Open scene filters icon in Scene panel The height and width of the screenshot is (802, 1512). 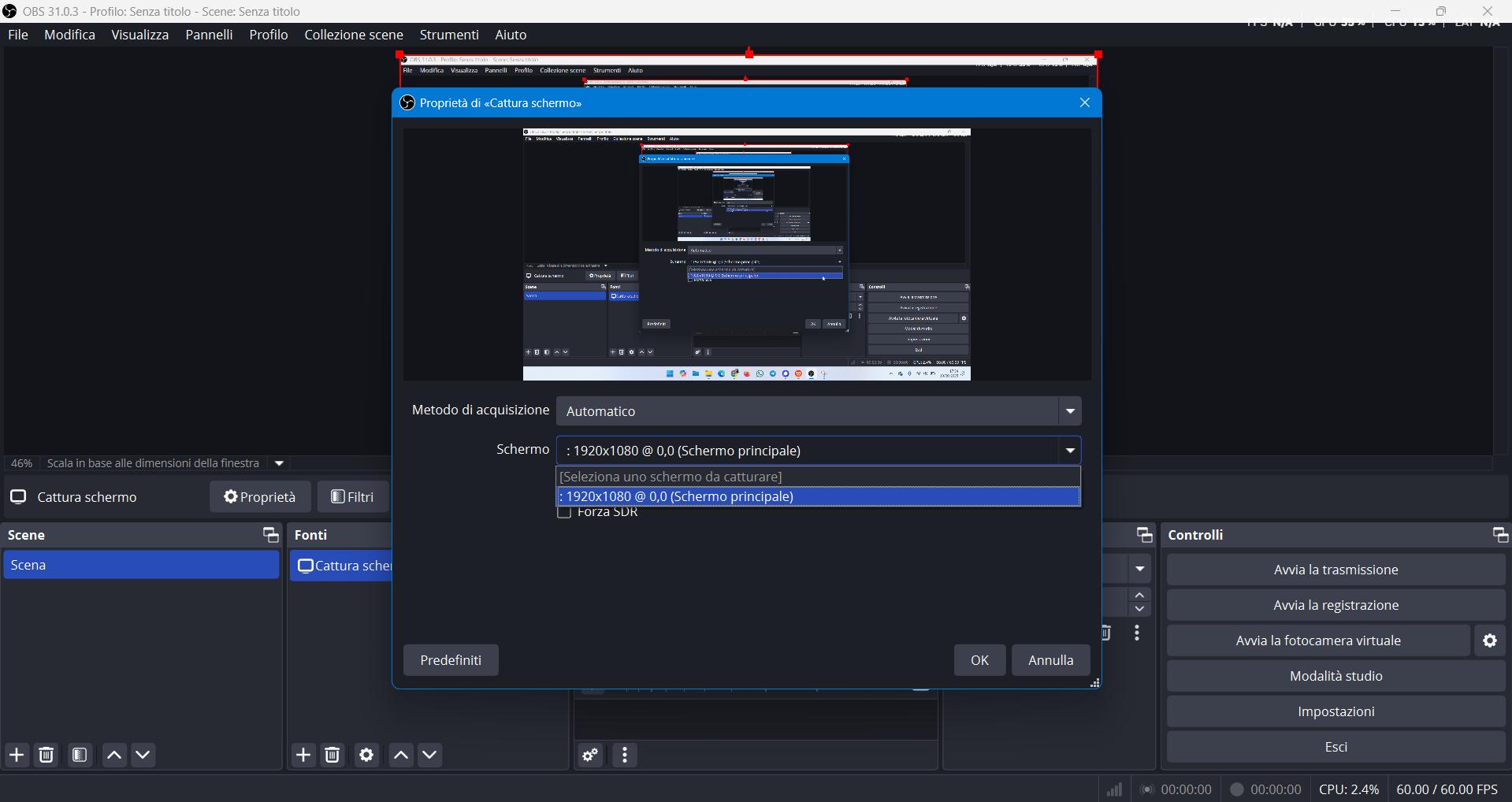tap(80, 755)
